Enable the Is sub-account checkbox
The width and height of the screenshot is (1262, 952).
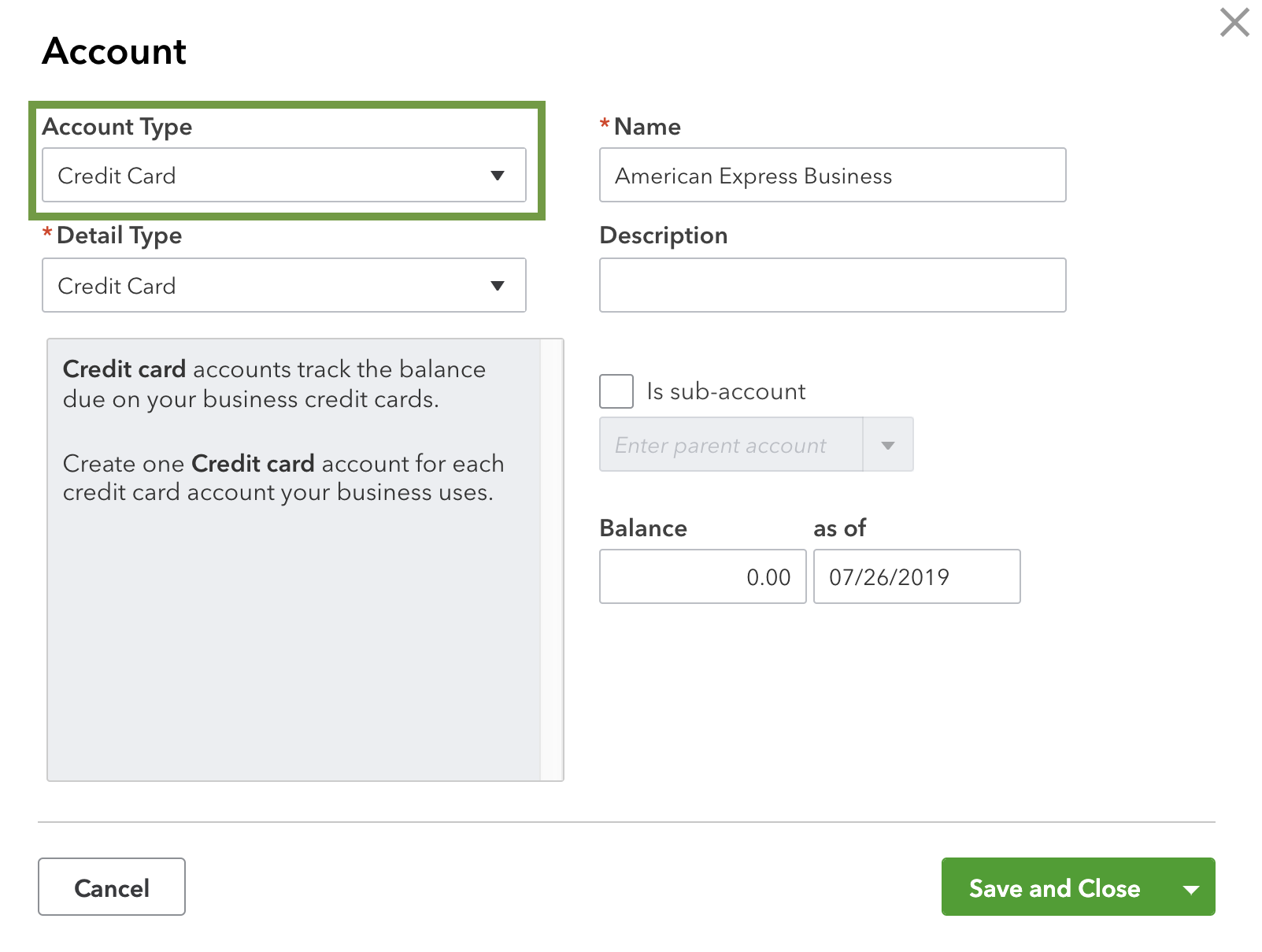(x=616, y=391)
